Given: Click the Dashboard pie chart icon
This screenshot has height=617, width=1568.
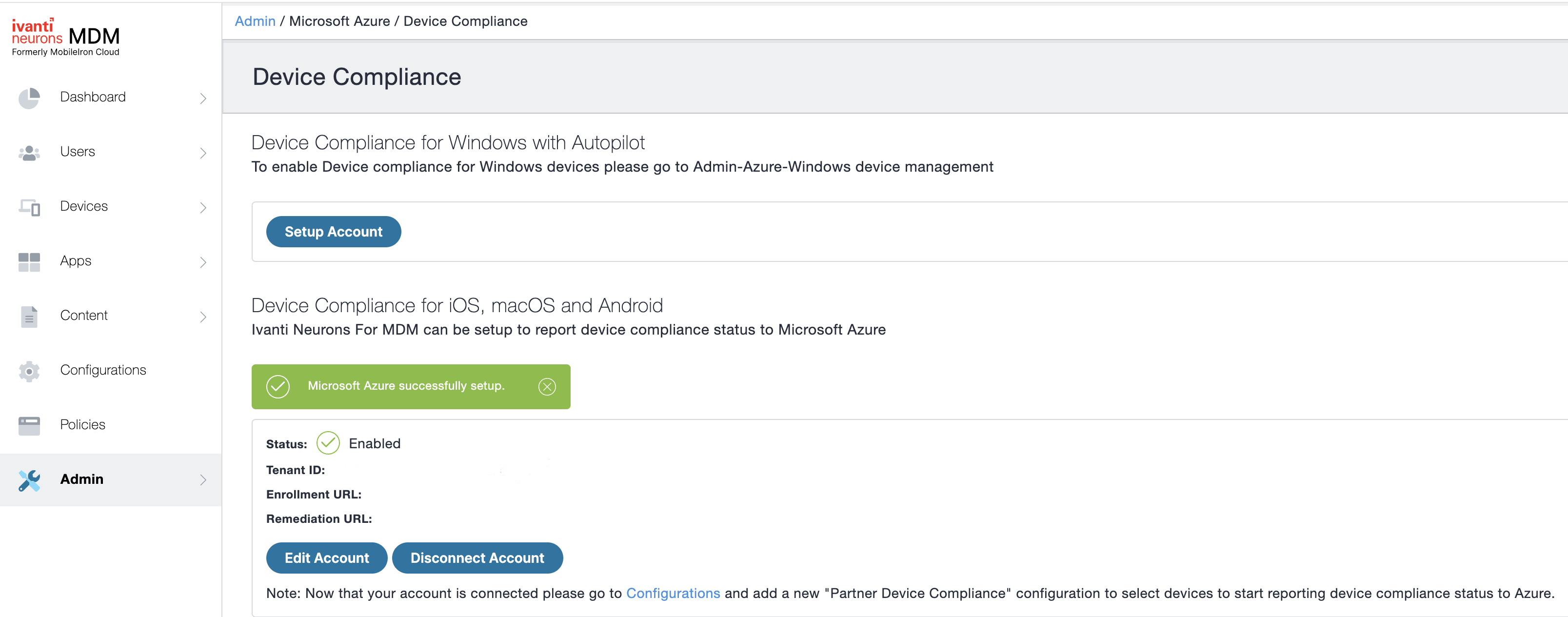Looking at the screenshot, I should pos(29,98).
